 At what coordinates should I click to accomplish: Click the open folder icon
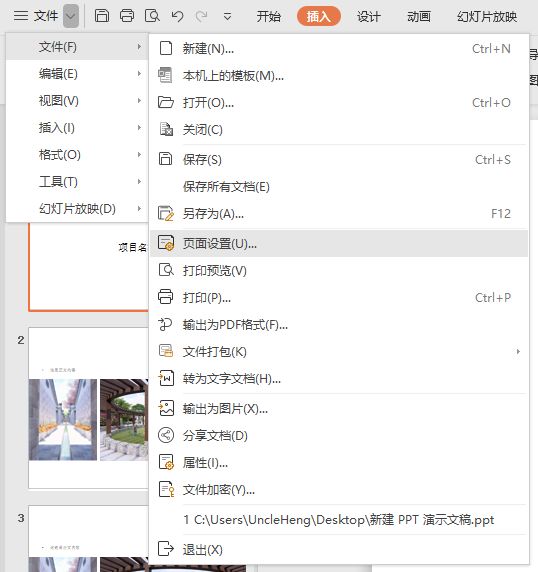click(166, 102)
